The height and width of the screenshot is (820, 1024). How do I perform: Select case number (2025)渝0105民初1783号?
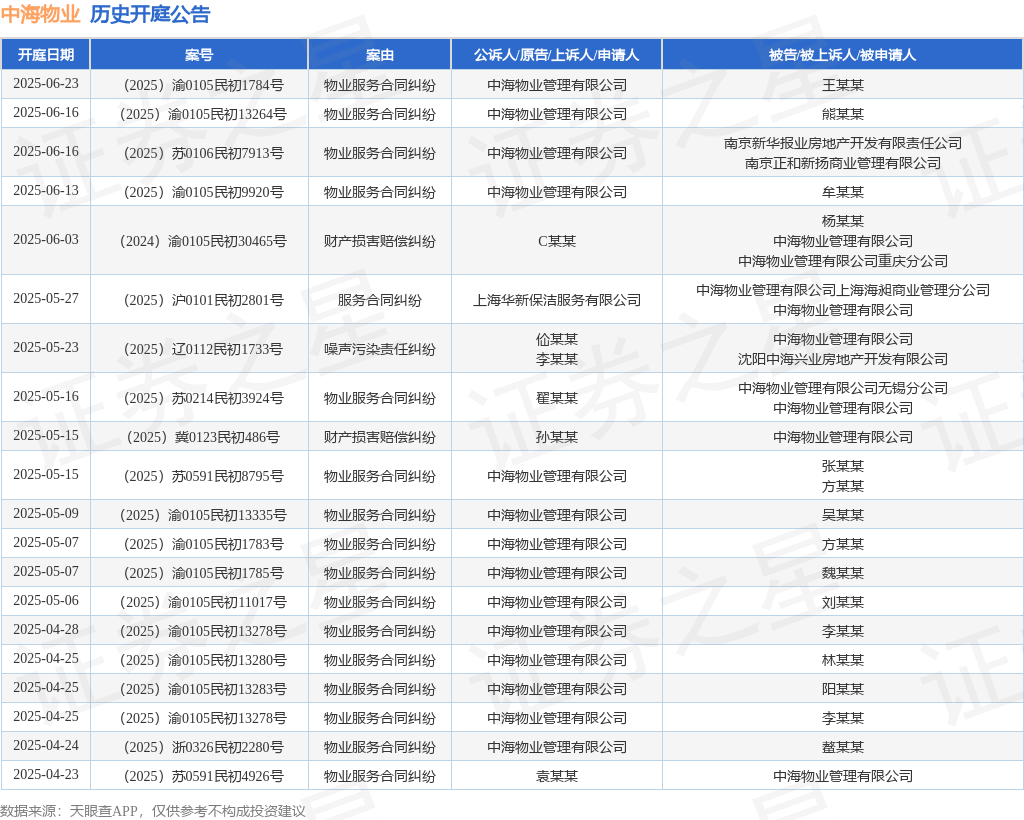[x=203, y=544]
